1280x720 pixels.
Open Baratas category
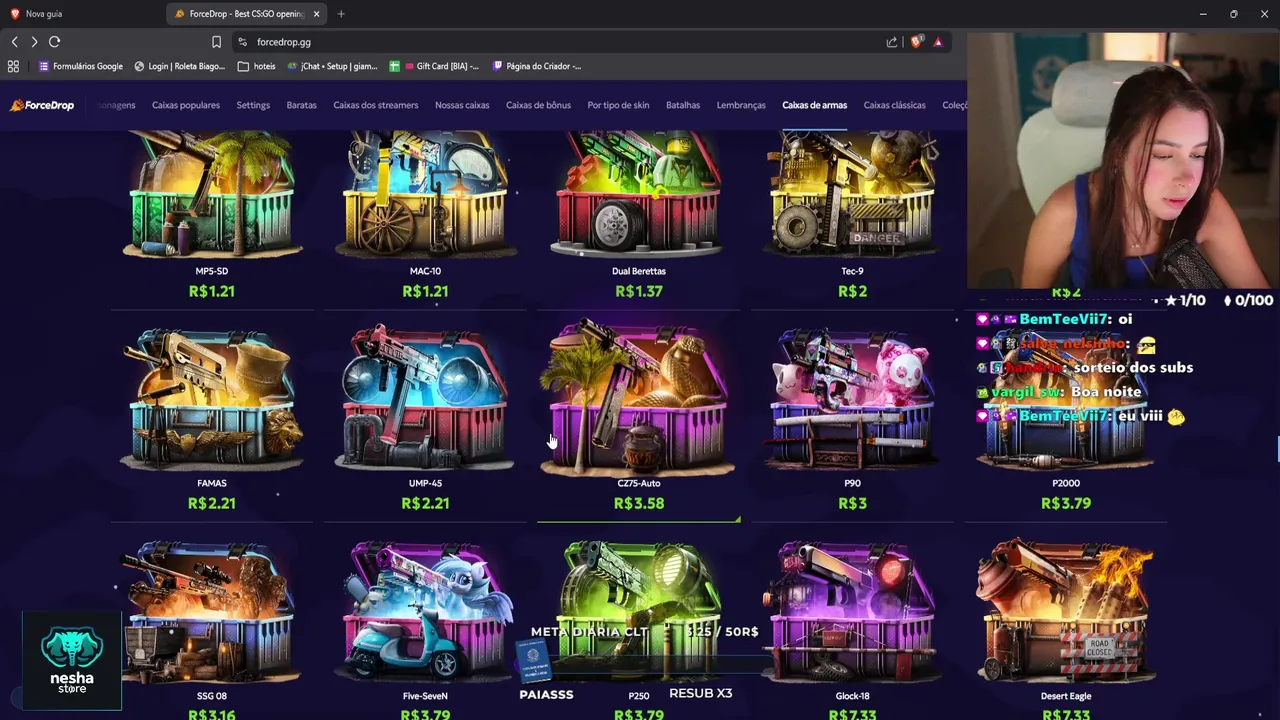pos(301,105)
